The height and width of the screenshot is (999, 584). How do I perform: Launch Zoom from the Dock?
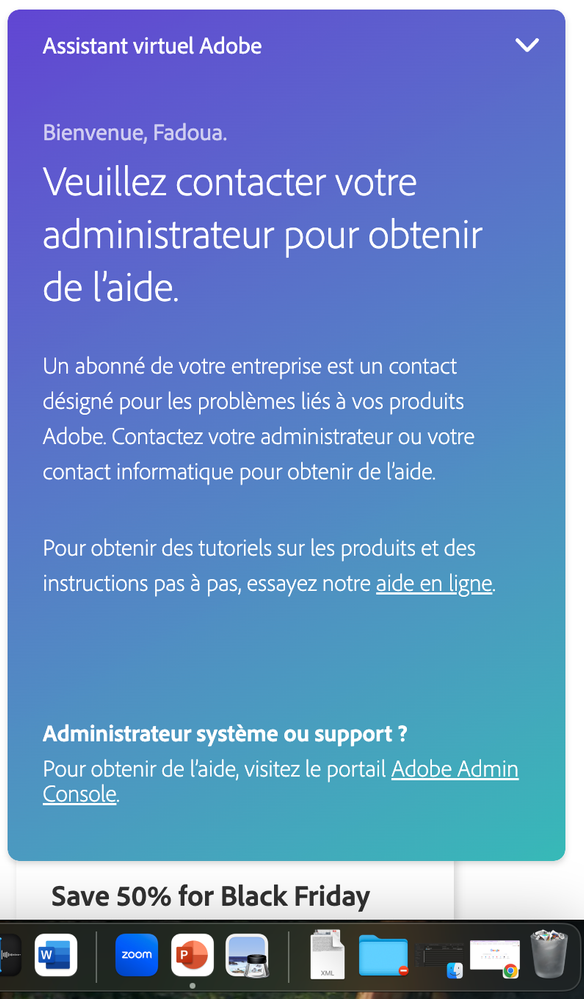[135, 956]
